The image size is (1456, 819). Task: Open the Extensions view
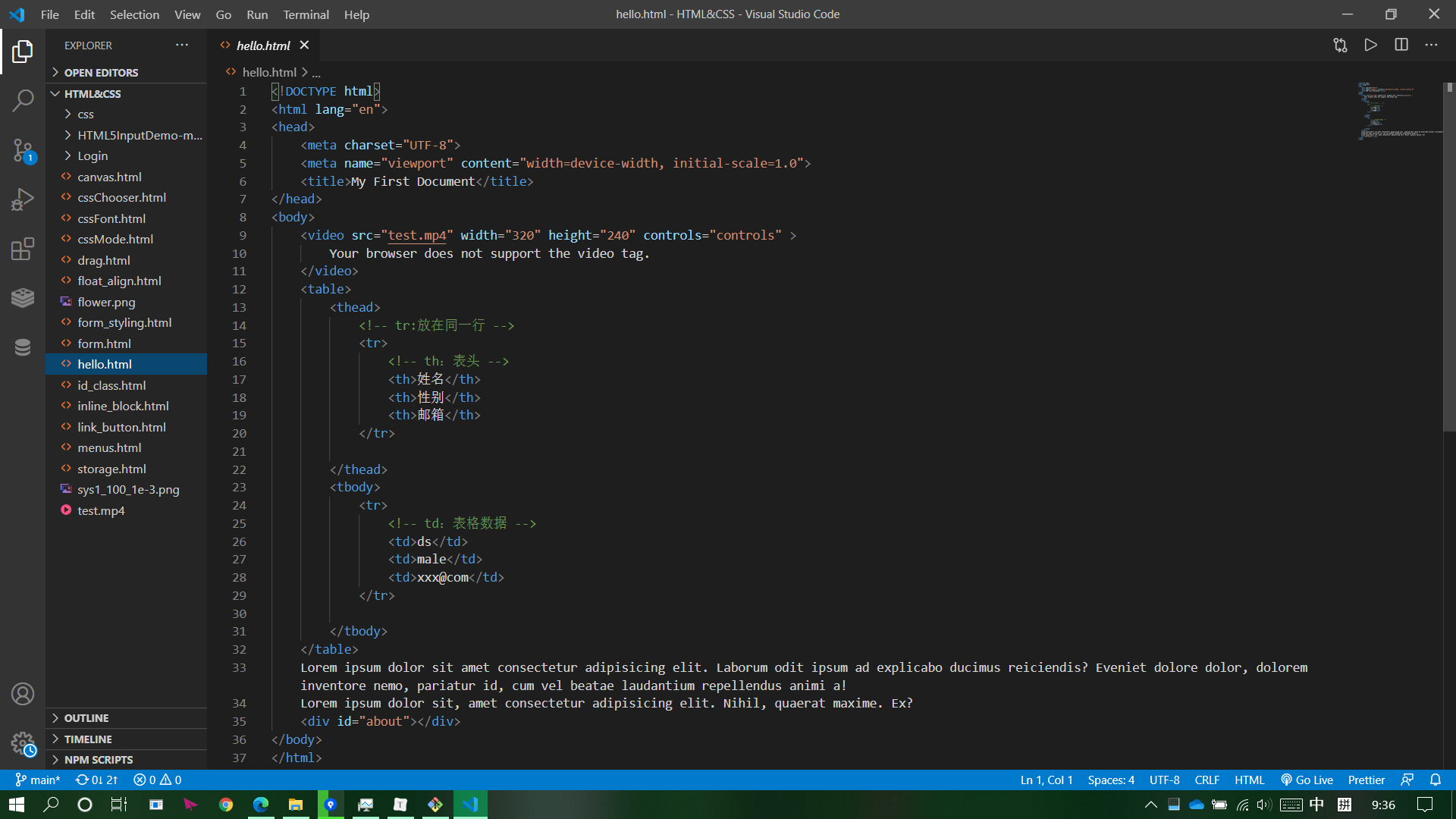[x=23, y=249]
